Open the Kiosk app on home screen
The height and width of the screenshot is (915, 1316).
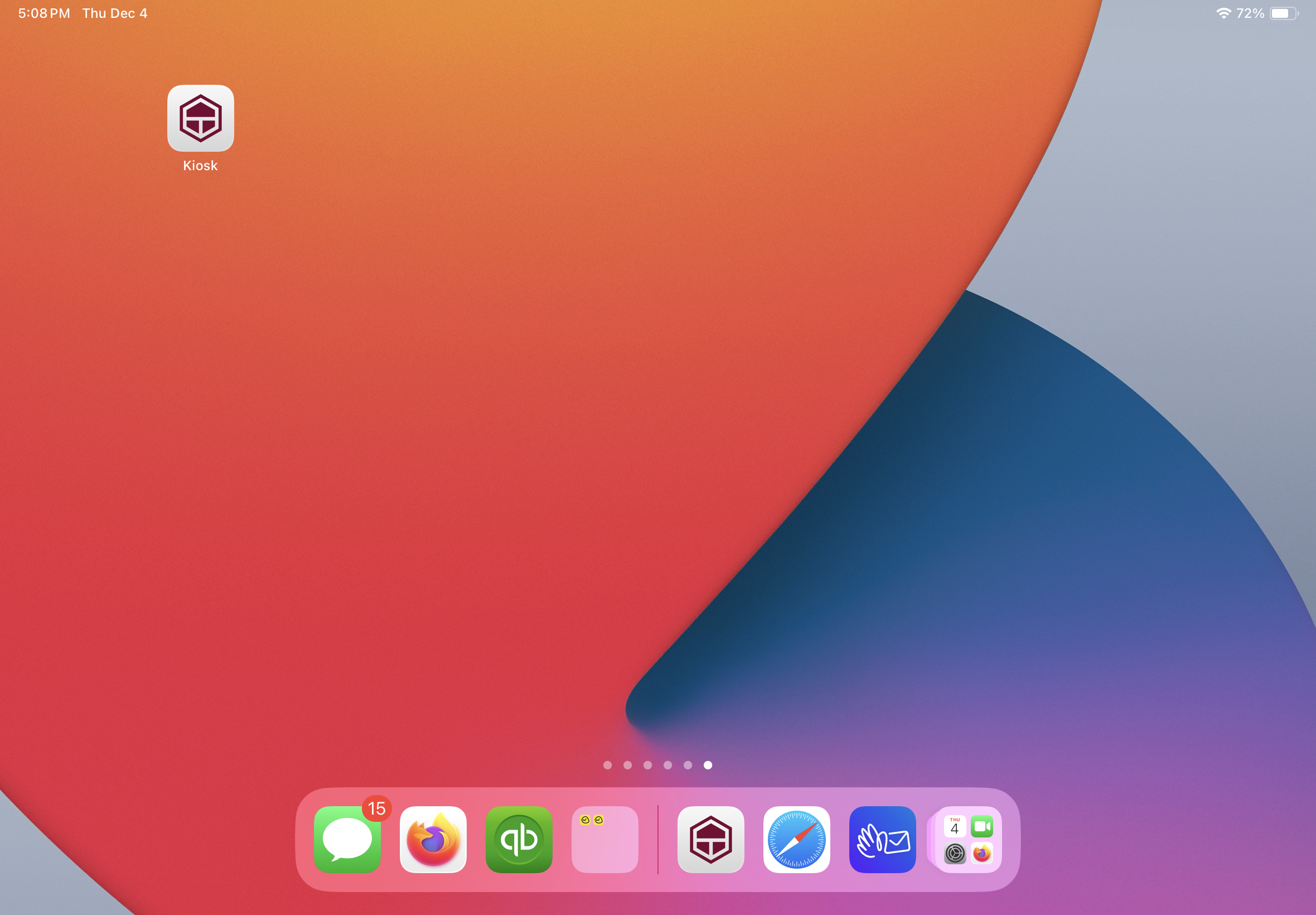(200, 119)
